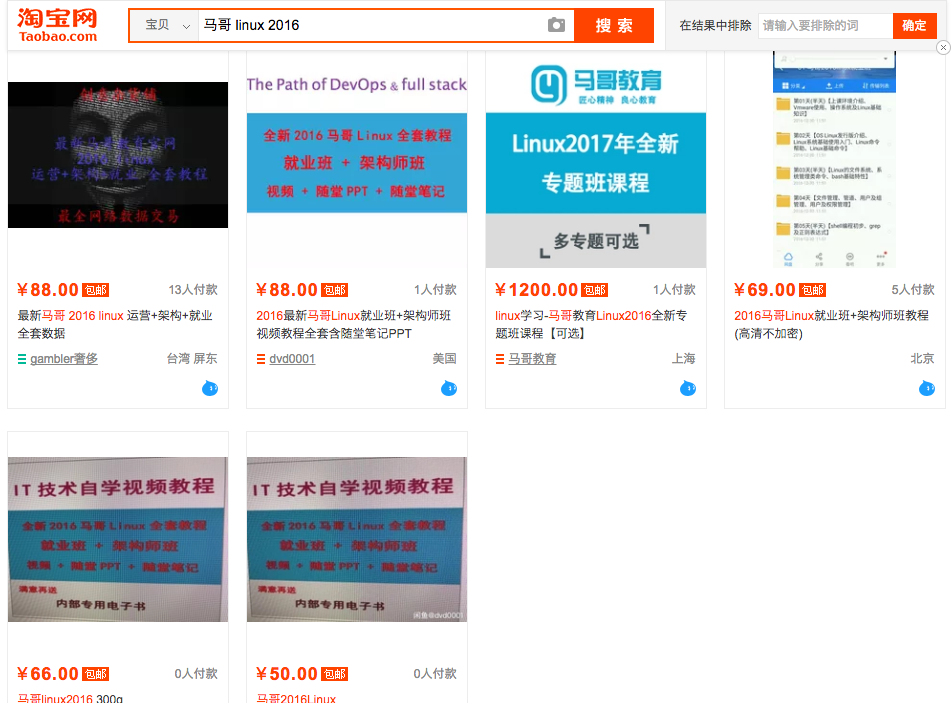Click the 13人付款 sales count
Screen dimensions: 951x703
point(193,290)
